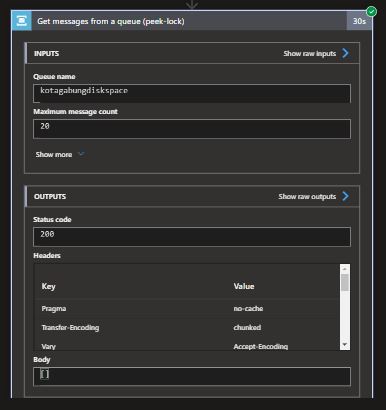Select the Maximum message count field

[192, 129]
